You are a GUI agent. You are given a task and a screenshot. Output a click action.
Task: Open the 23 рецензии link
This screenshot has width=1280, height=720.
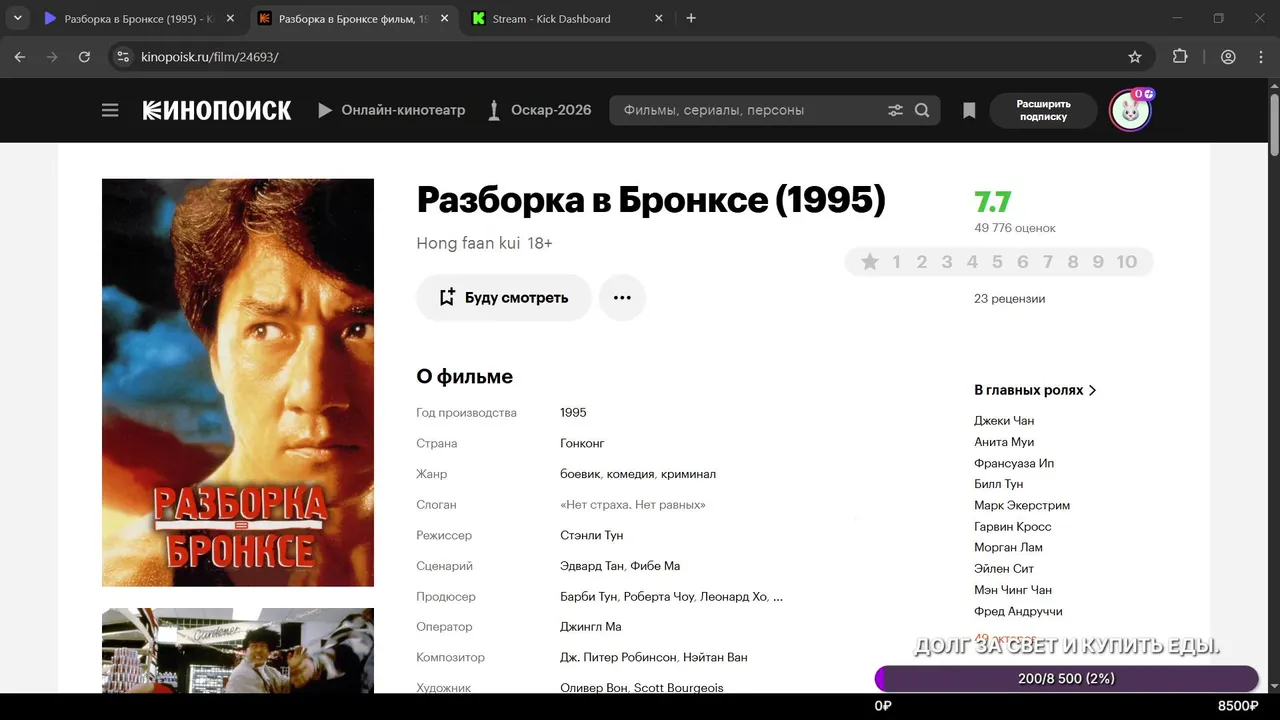pos(1009,299)
